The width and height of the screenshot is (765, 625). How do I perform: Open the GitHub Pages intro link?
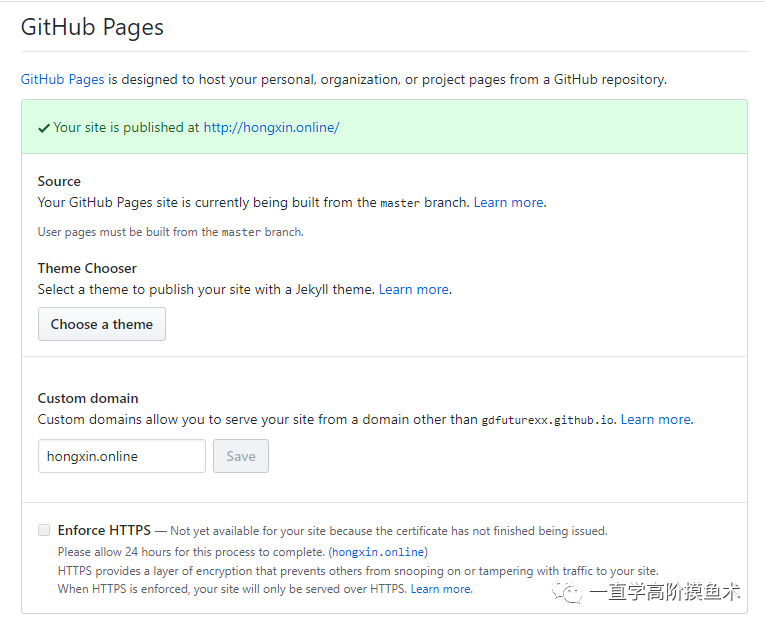coord(62,79)
